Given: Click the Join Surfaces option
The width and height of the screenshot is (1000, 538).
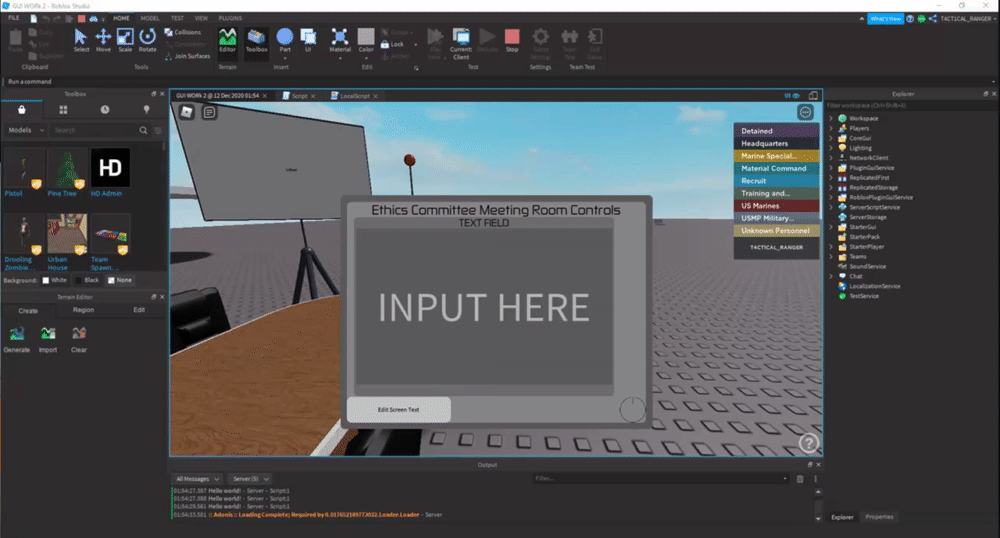Looking at the screenshot, I should tap(188, 56).
